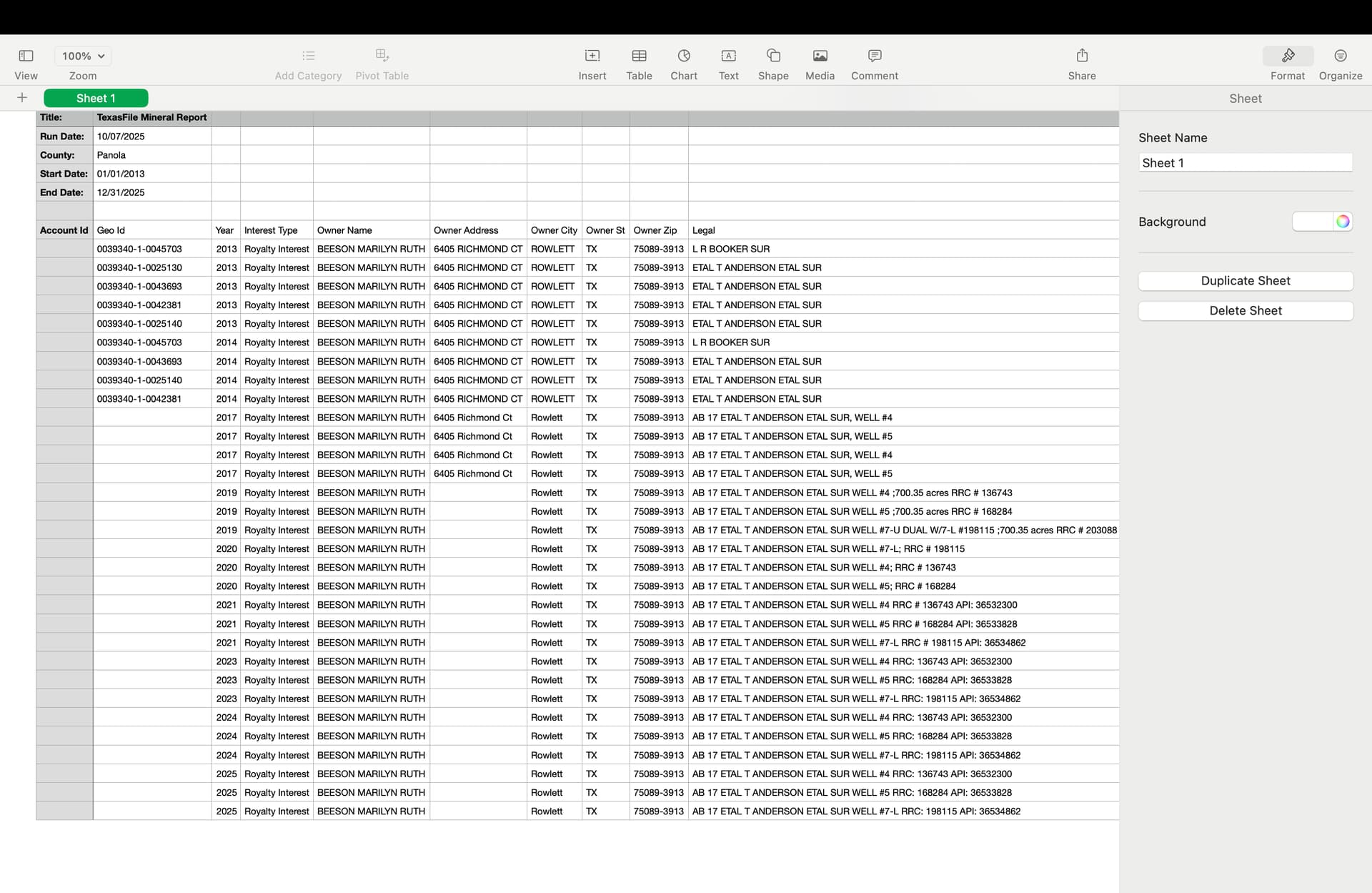
Task: Toggle the Format inspector panel
Action: (x=1287, y=56)
